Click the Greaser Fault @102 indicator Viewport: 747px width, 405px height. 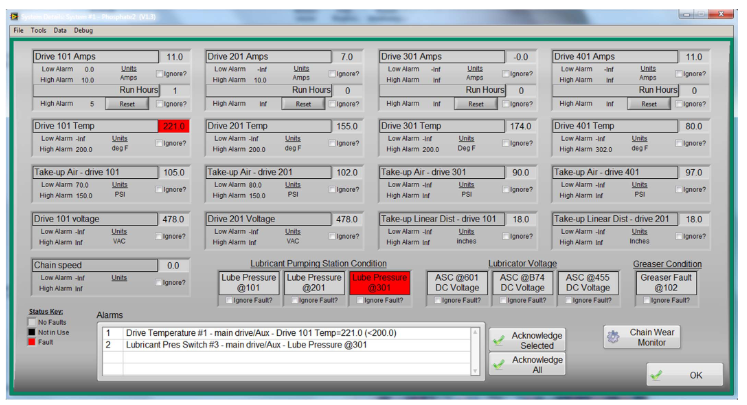pos(666,283)
